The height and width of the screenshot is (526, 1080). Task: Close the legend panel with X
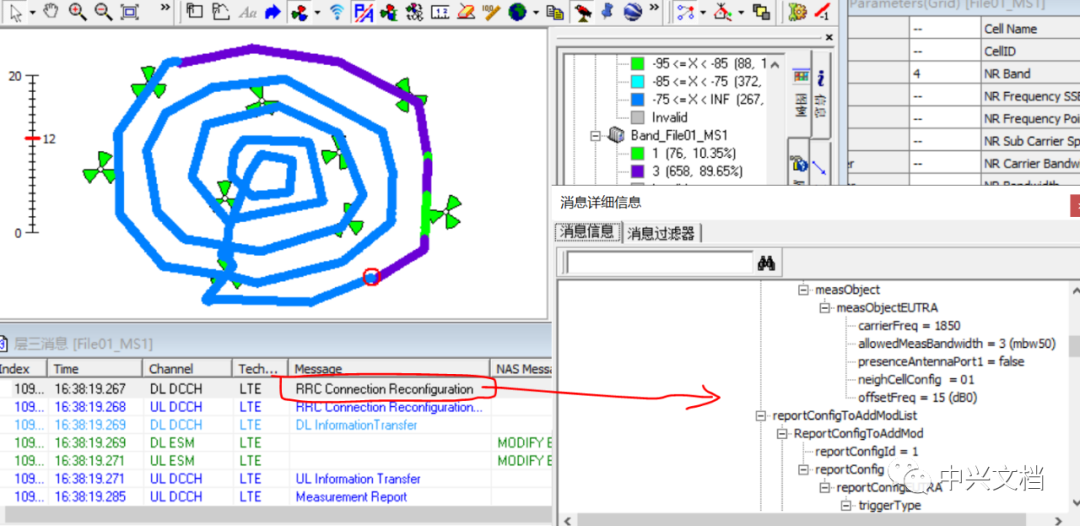[829, 37]
